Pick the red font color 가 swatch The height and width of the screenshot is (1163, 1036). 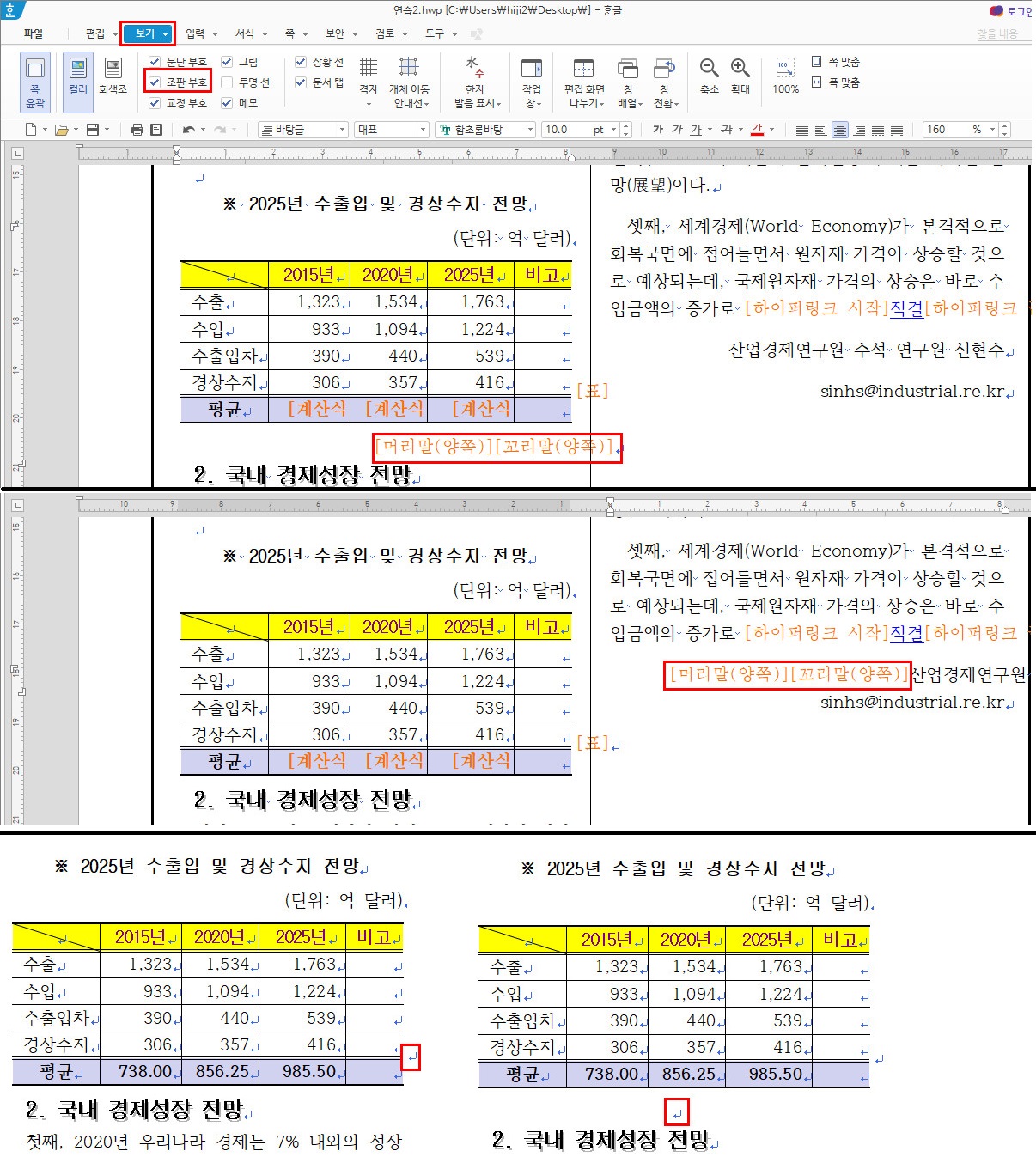pyautogui.click(x=757, y=130)
